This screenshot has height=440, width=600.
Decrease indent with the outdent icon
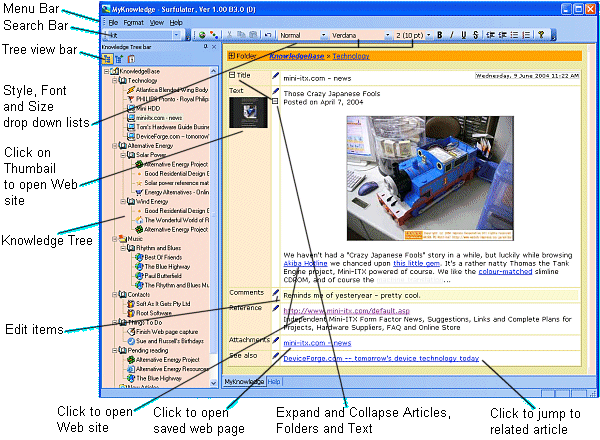[x=490, y=35]
